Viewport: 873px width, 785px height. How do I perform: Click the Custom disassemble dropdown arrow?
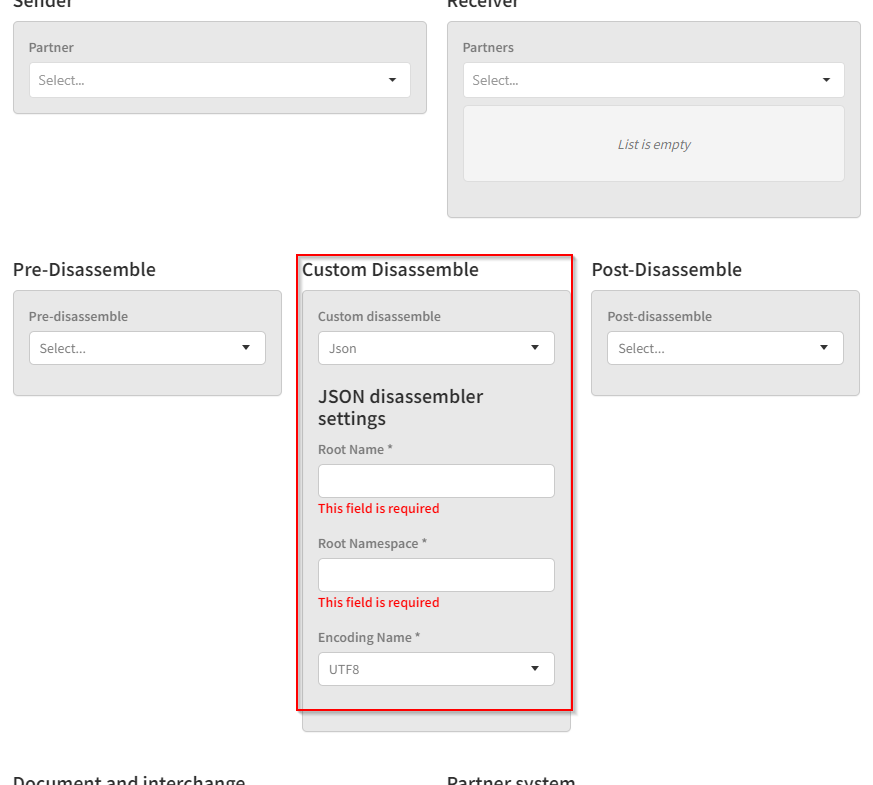point(535,348)
